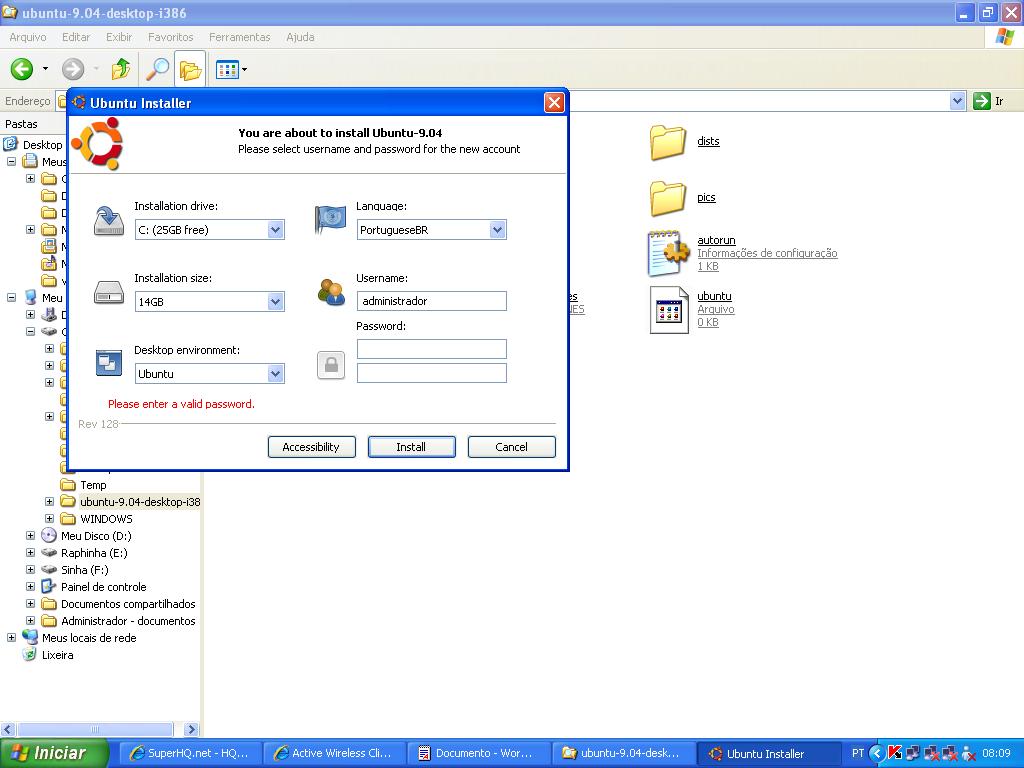The width and height of the screenshot is (1024, 768).
Task: Click the first Password field
Action: pos(432,349)
